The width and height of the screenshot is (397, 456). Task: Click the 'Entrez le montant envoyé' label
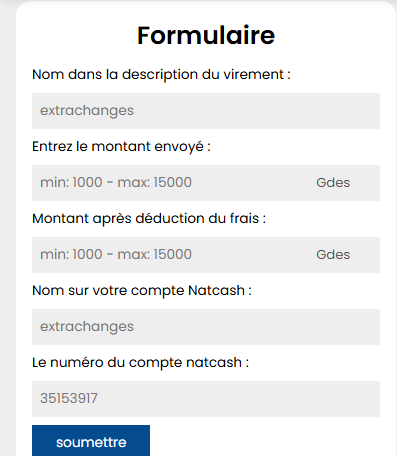[121, 147]
